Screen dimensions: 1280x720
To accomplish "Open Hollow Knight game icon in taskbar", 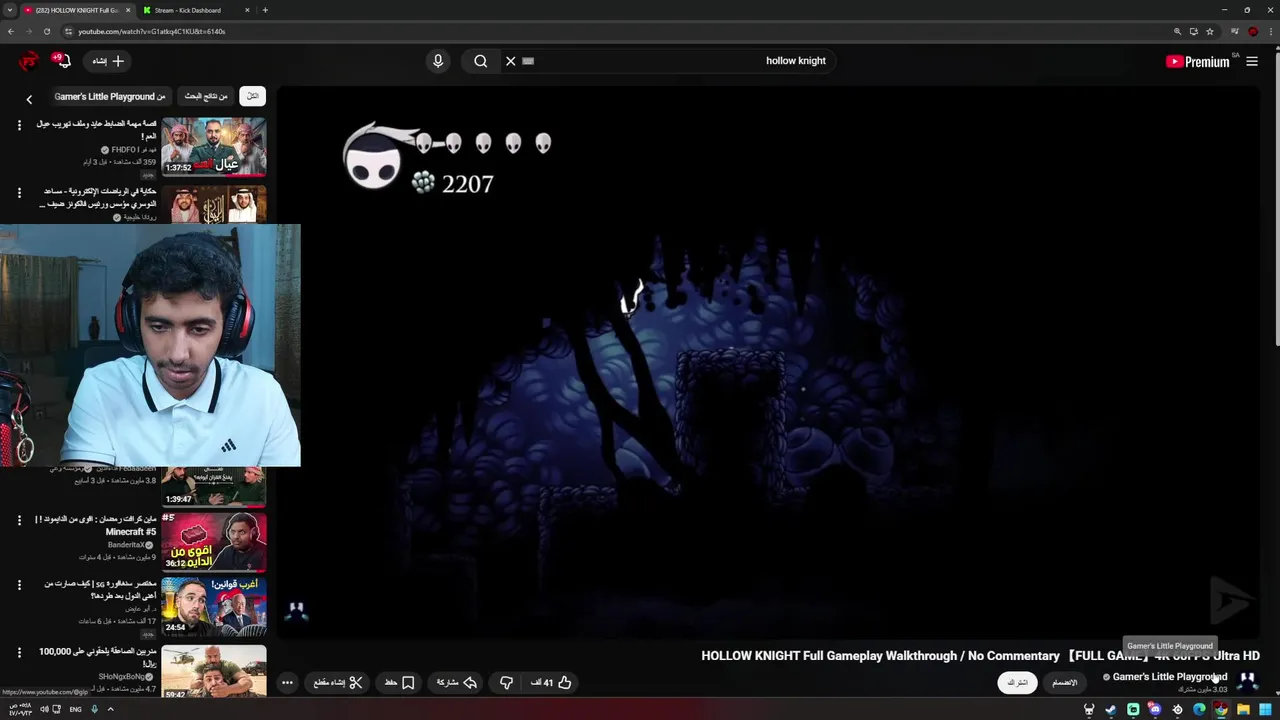I will [1089, 709].
